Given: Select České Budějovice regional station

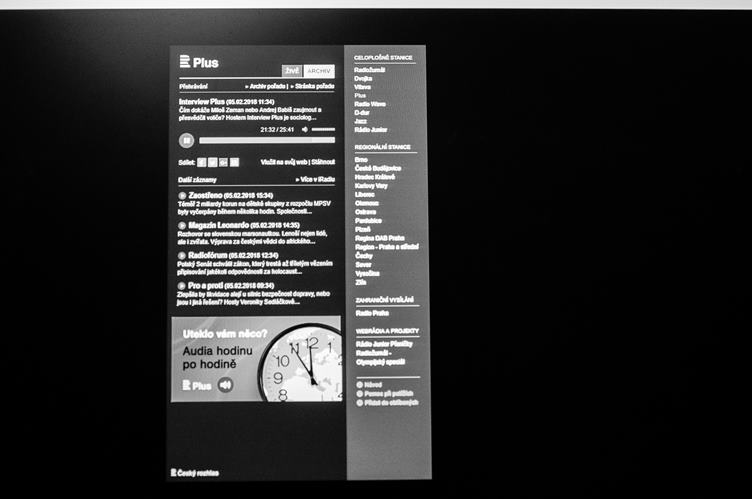Looking at the screenshot, I should (378, 168).
